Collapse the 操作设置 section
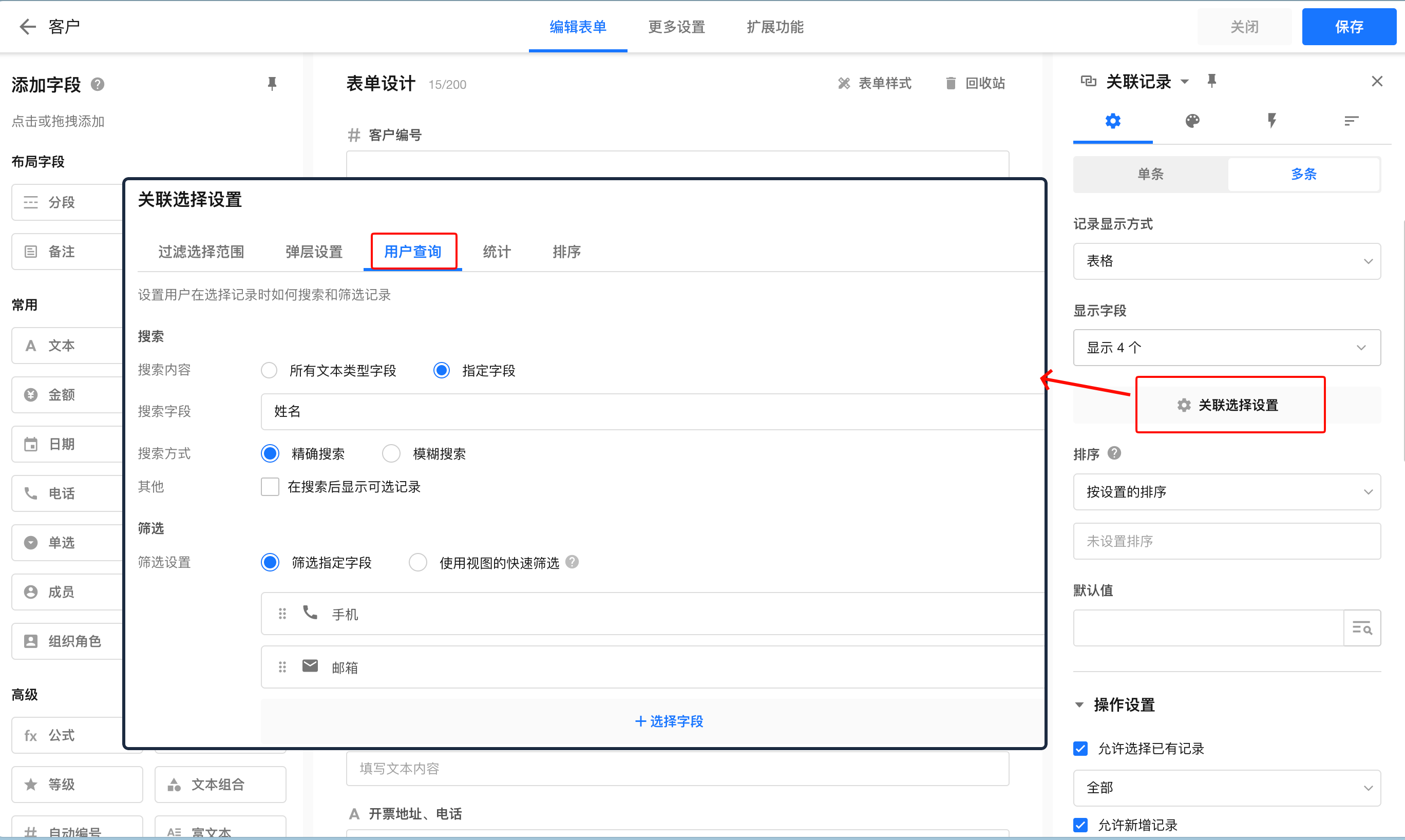 point(1079,705)
